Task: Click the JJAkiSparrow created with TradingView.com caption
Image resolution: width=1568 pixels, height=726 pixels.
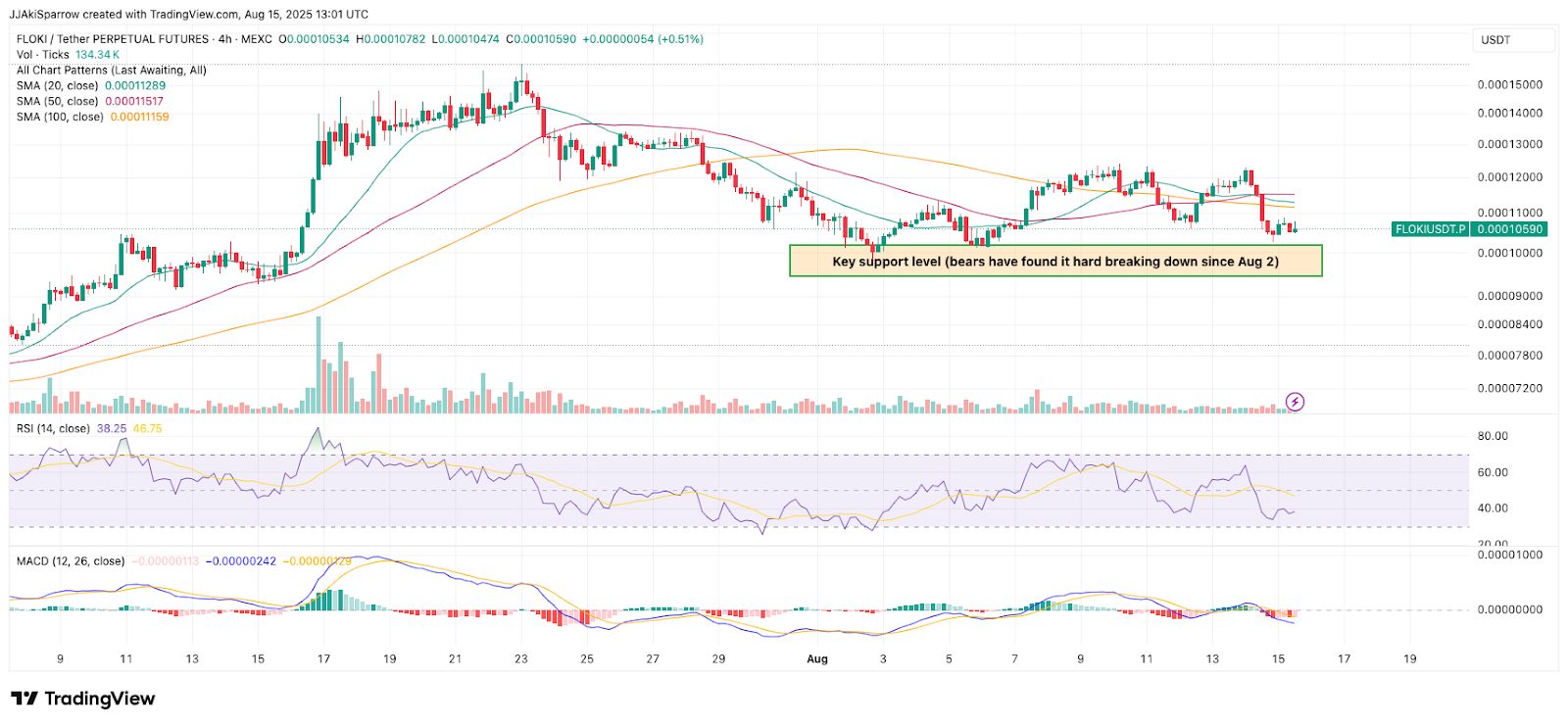Action: click(189, 15)
